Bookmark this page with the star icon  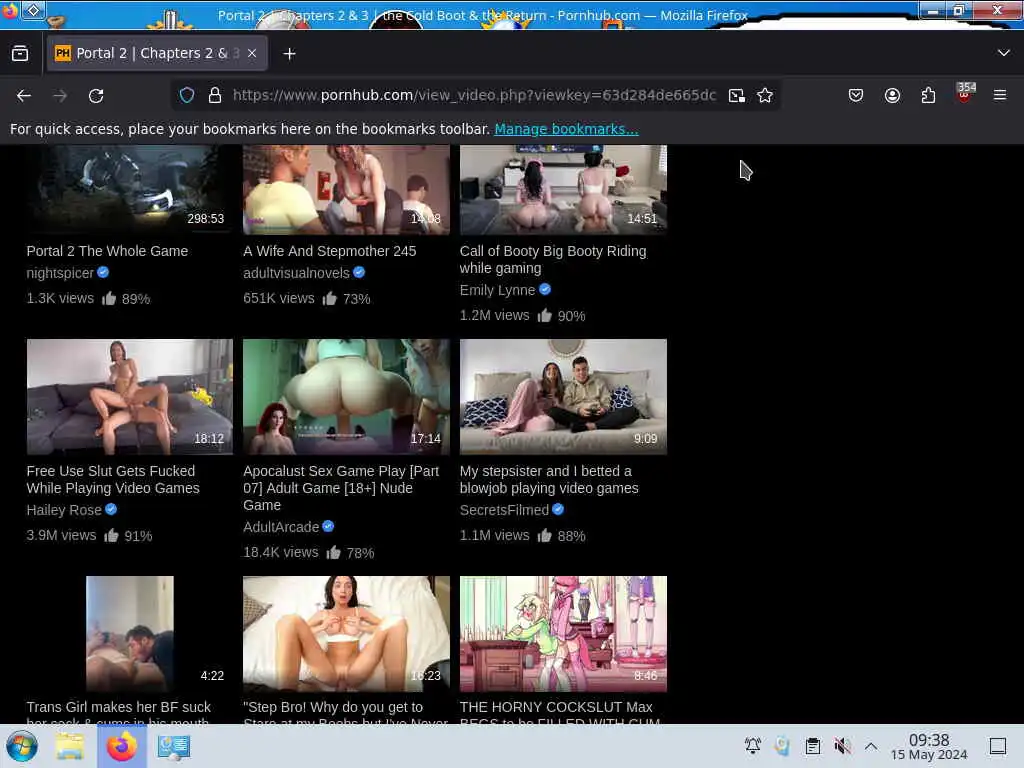[x=765, y=96]
